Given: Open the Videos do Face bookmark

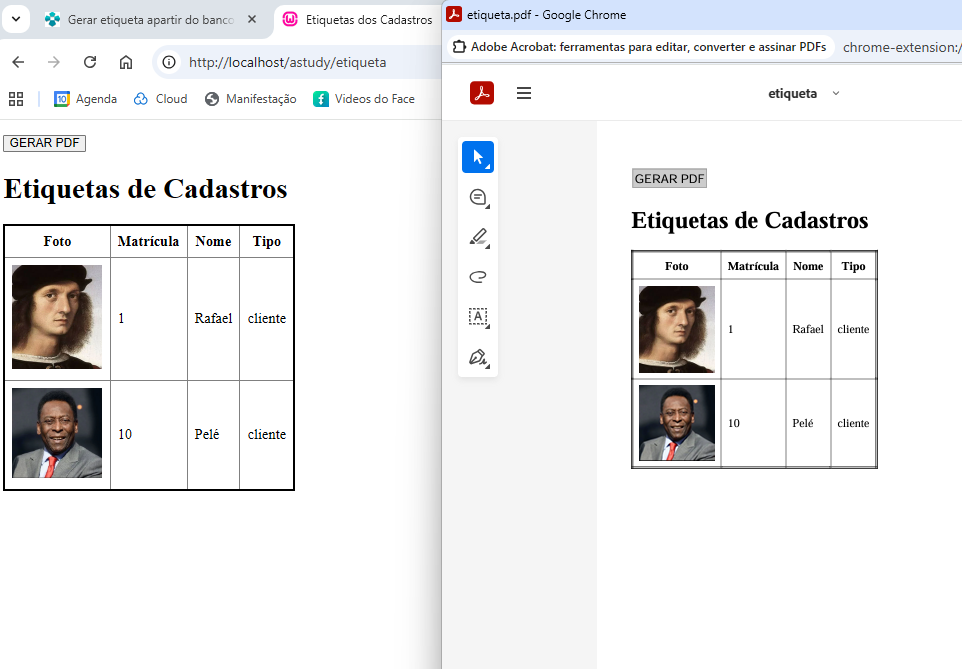Looking at the screenshot, I should click(364, 99).
